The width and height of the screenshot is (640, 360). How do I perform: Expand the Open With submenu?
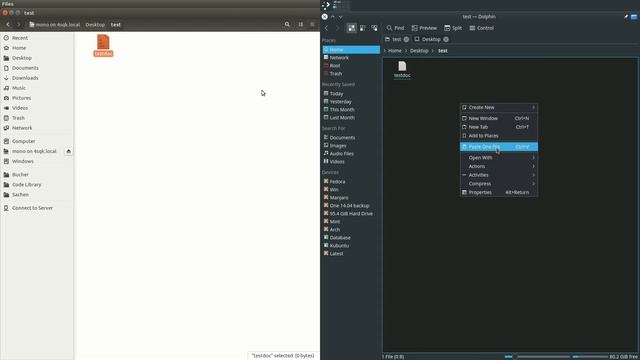click(x=498, y=158)
